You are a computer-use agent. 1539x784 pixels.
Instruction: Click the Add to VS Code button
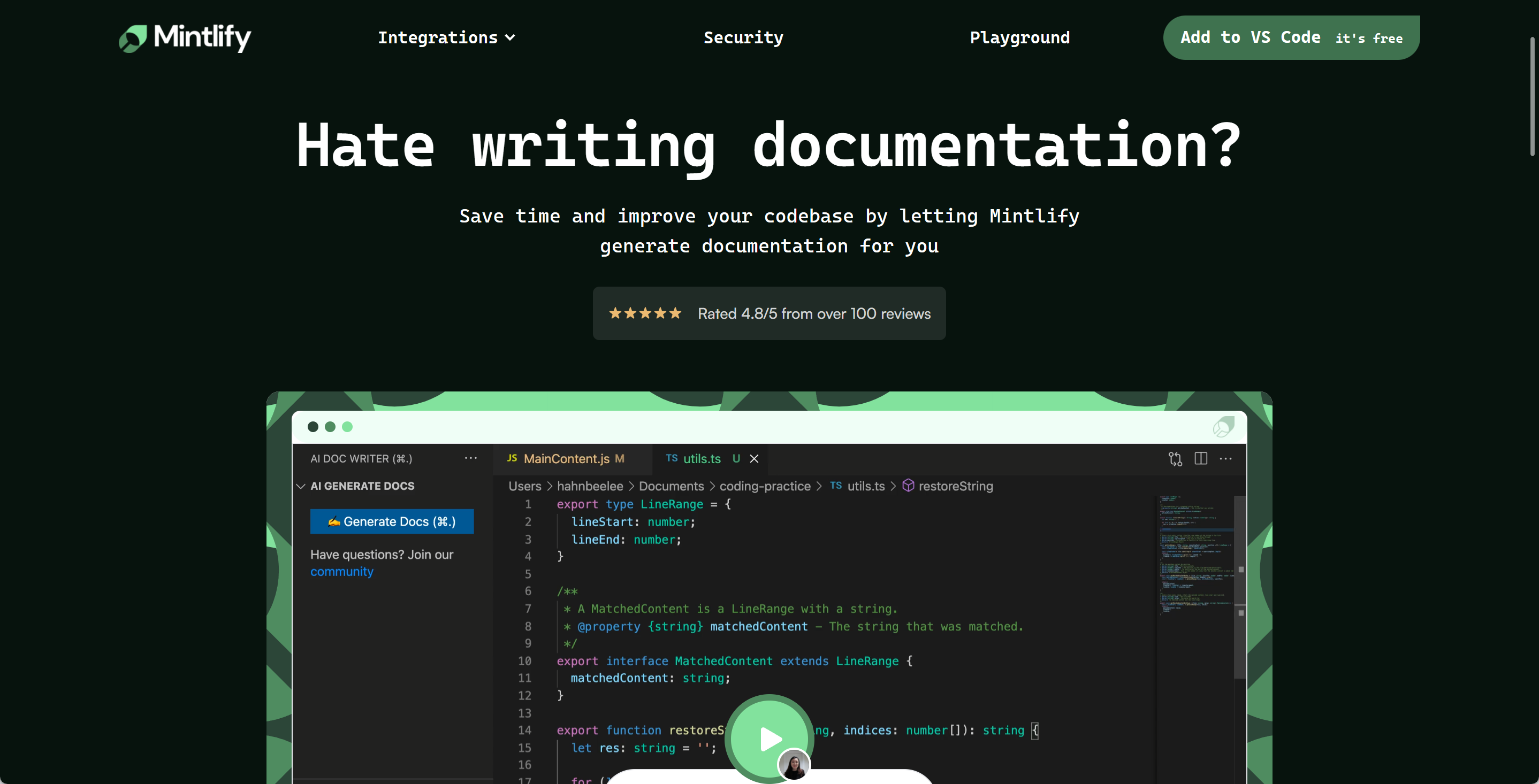(1291, 37)
